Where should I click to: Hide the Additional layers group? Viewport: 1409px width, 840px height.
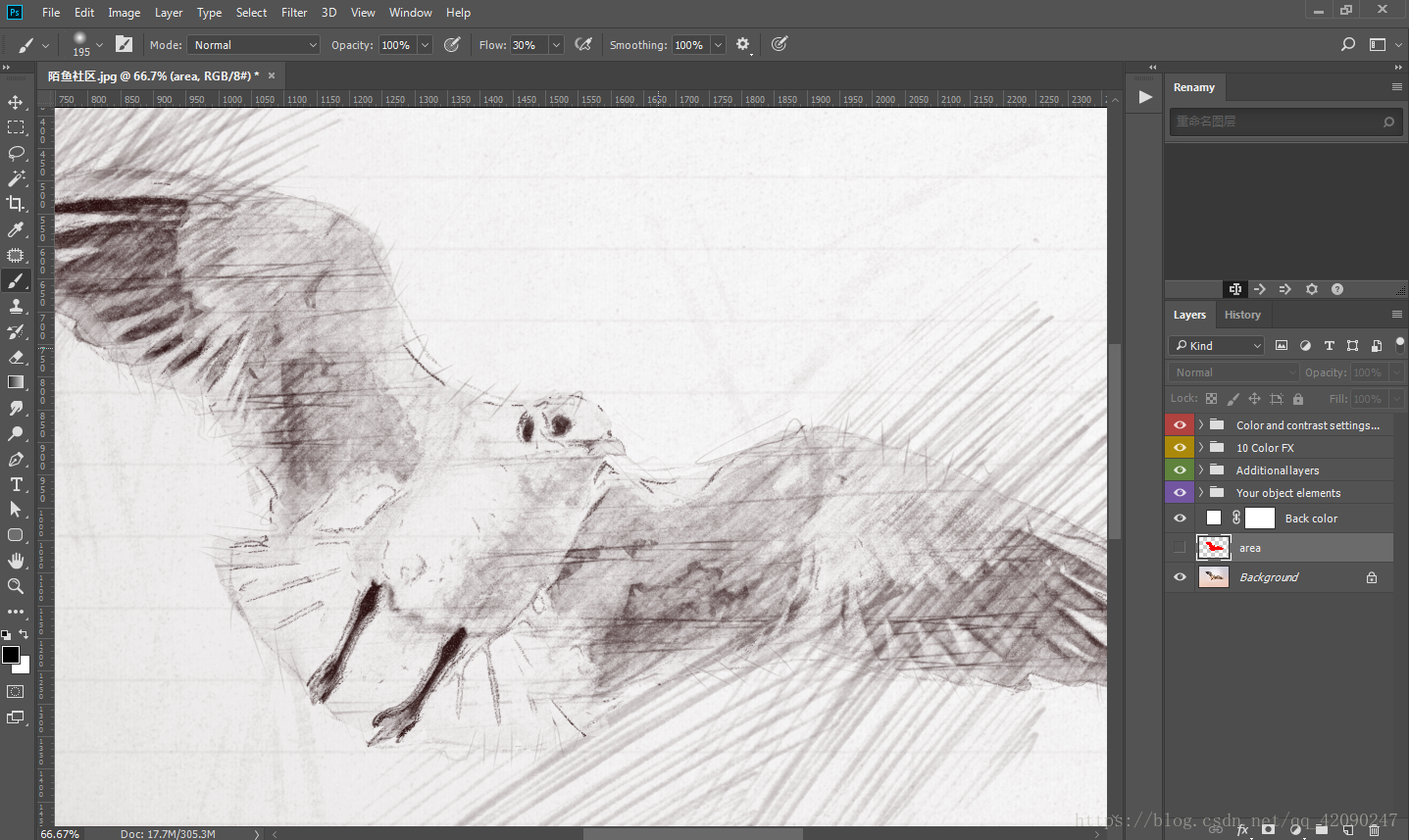pyautogui.click(x=1180, y=469)
